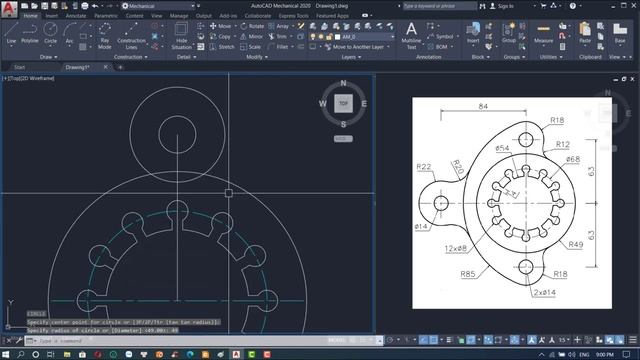Click the Group tool

coord(509,33)
